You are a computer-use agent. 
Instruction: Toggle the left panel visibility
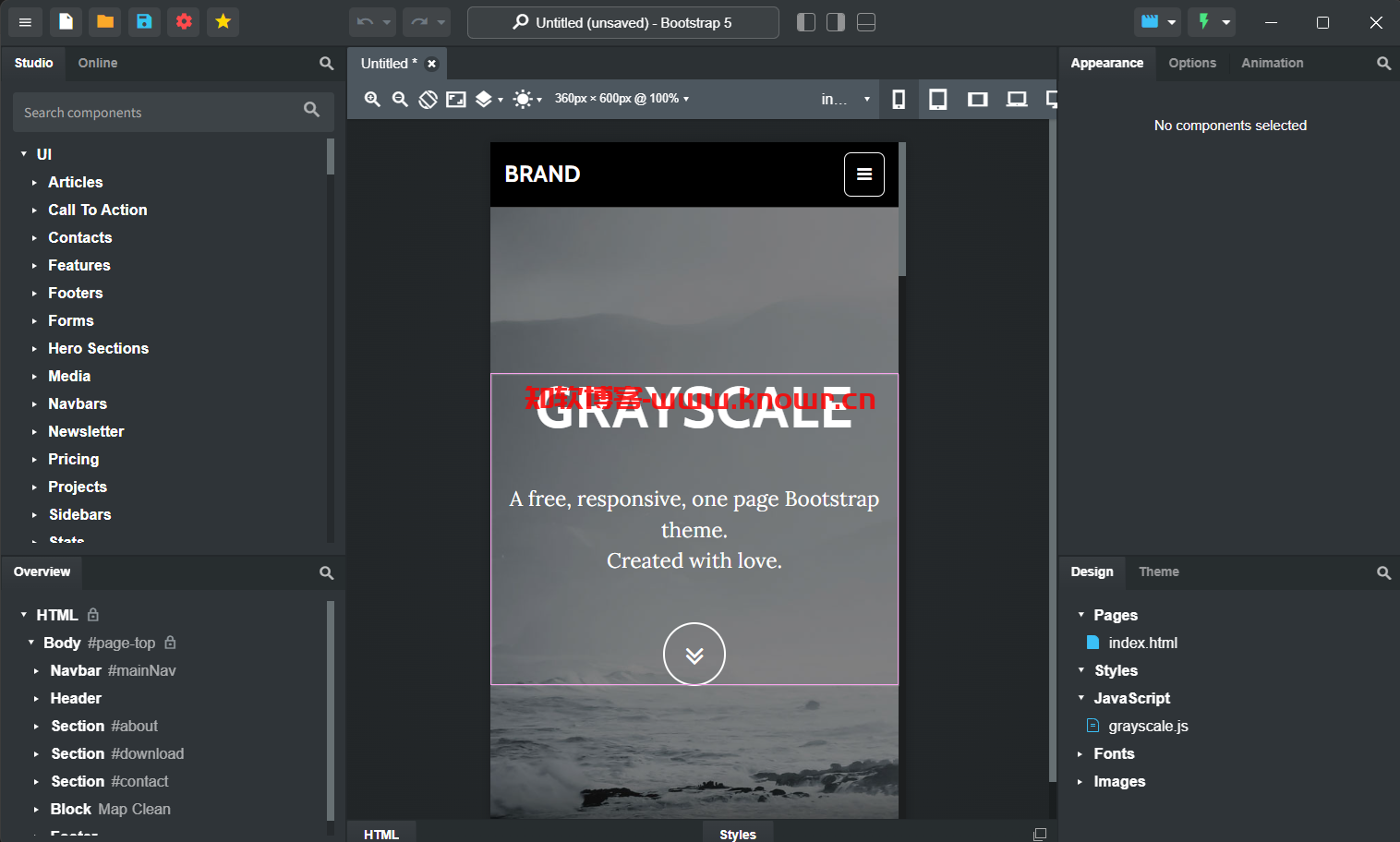click(806, 22)
